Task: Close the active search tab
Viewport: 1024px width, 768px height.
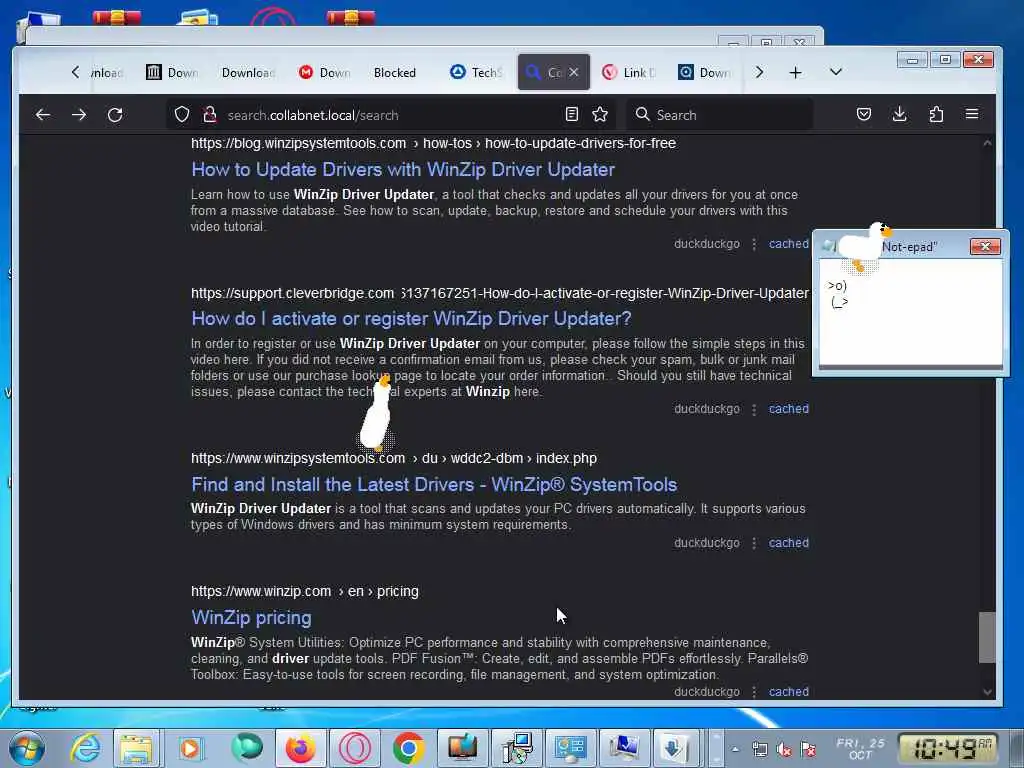Action: click(573, 72)
